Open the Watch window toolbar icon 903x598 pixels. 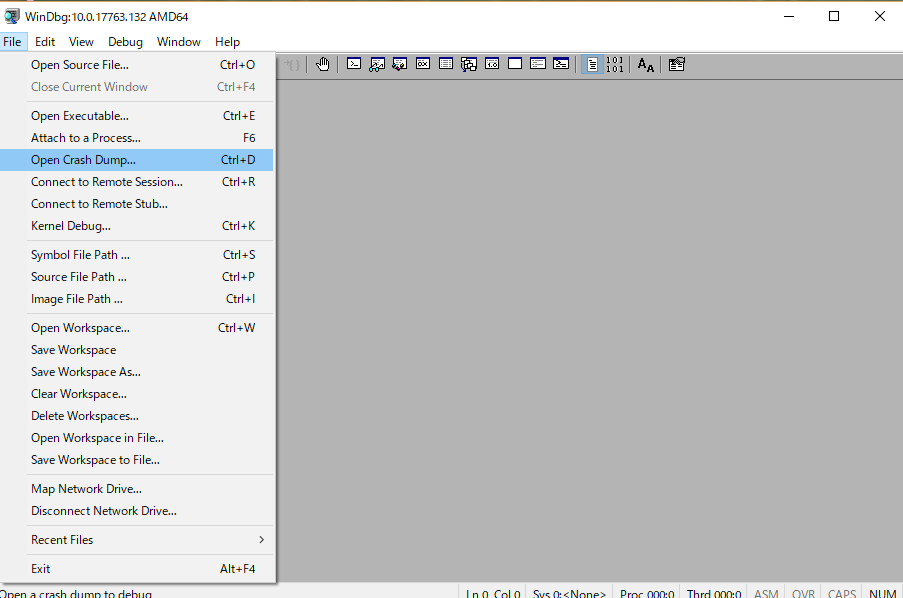click(x=377, y=64)
